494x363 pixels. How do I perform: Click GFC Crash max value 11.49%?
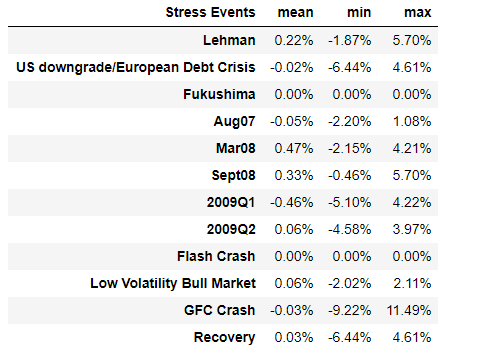tap(409, 310)
